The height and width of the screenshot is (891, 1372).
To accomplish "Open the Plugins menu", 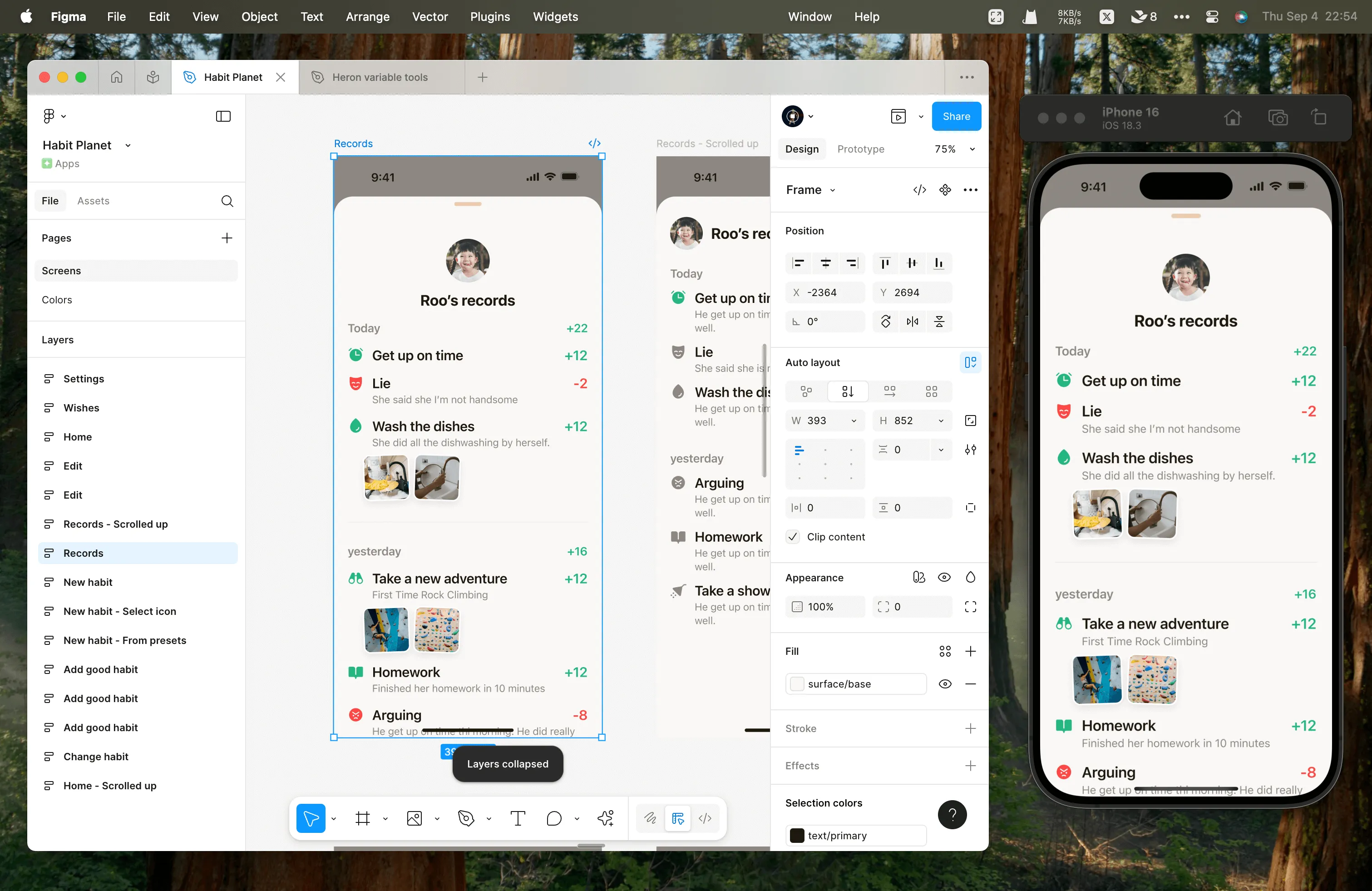I will point(489,17).
